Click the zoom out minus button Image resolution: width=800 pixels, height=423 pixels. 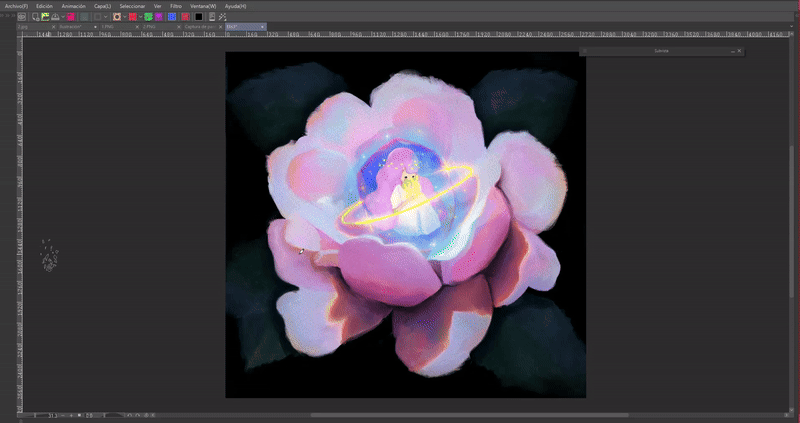(x=63, y=415)
